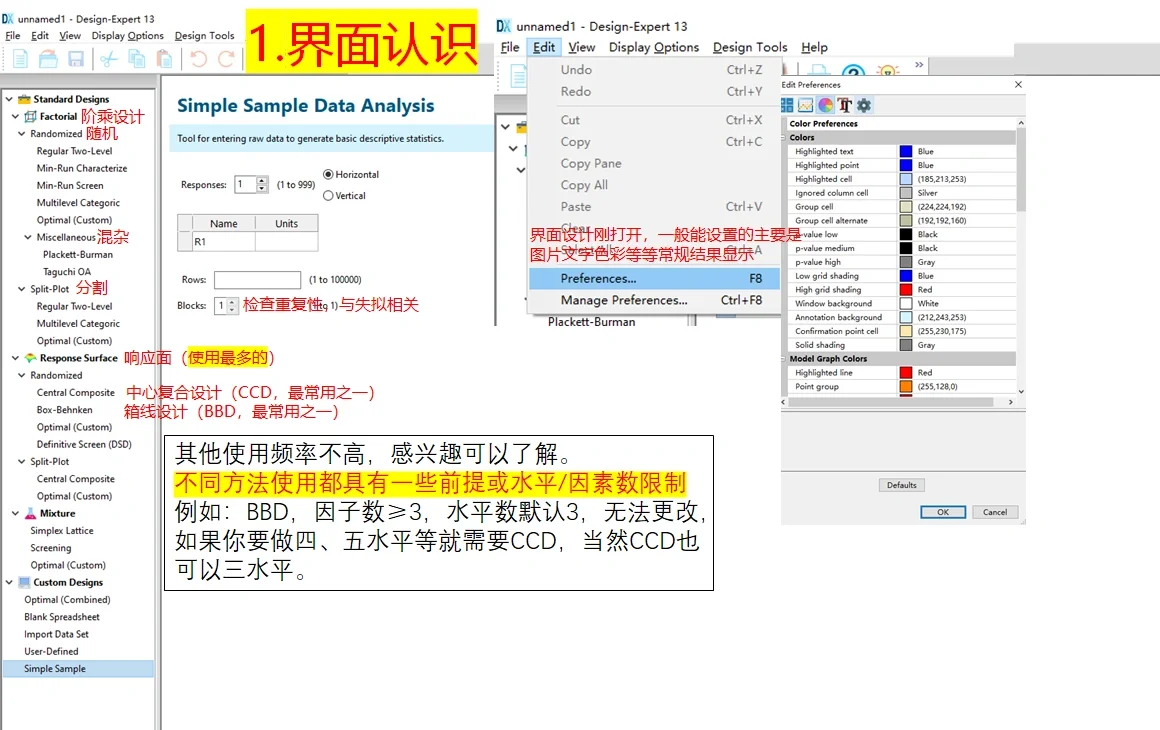
Task: Open Display Options menu in left window
Action: point(127,36)
